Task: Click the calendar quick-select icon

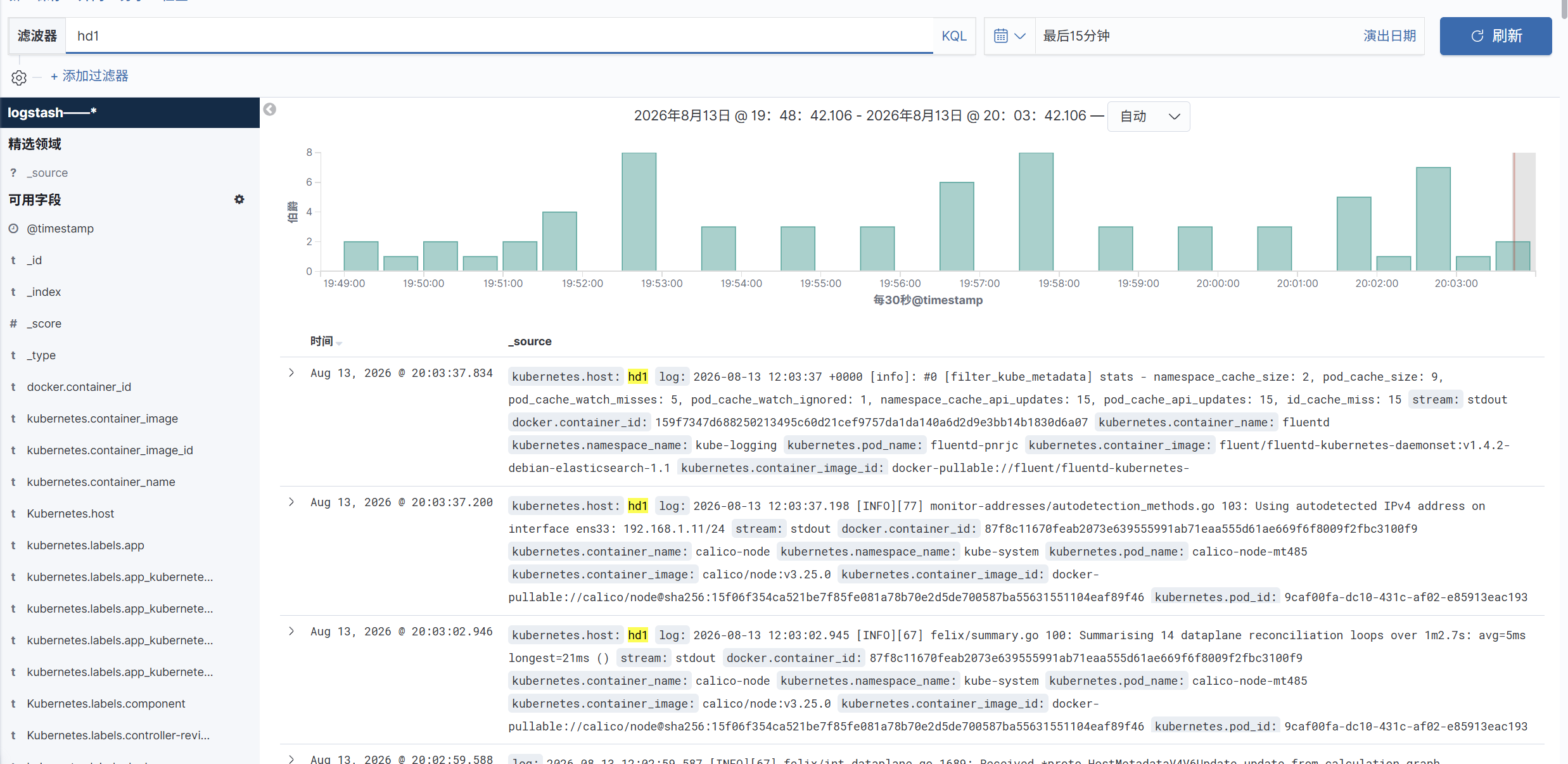Action: (1001, 36)
